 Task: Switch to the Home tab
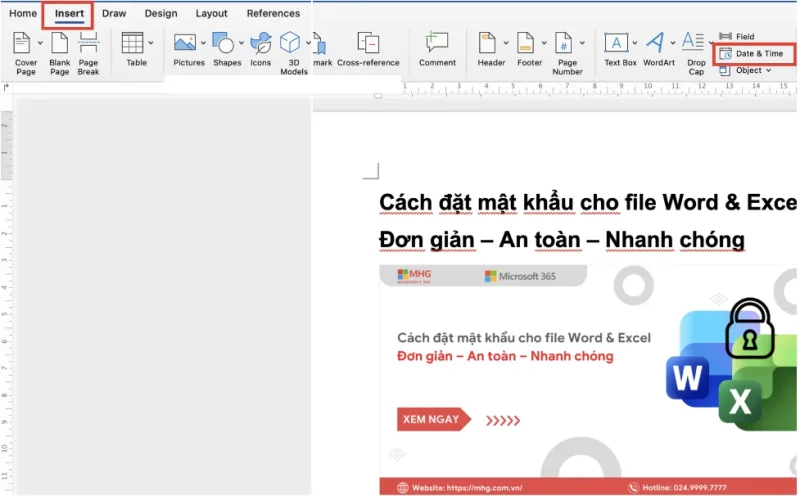(23, 13)
